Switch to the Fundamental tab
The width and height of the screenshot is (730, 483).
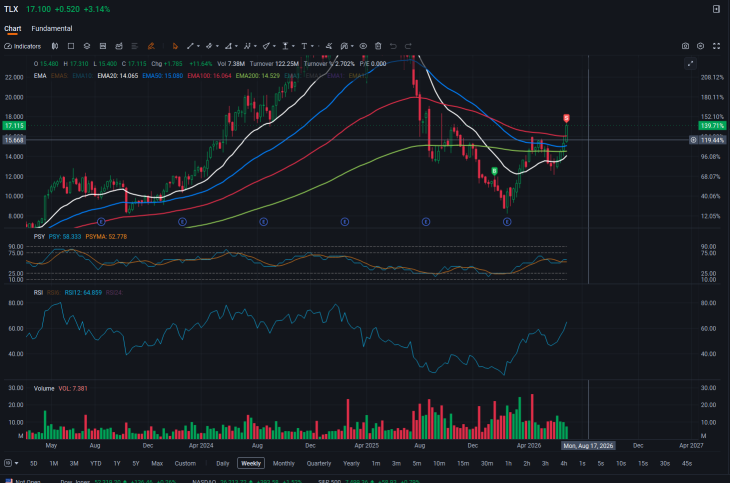(x=52, y=28)
